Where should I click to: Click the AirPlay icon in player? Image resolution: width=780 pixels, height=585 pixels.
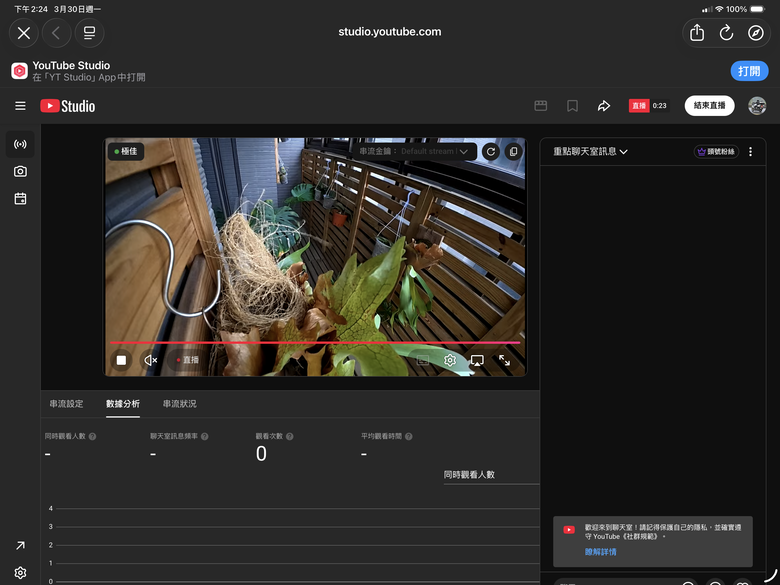pos(477,360)
